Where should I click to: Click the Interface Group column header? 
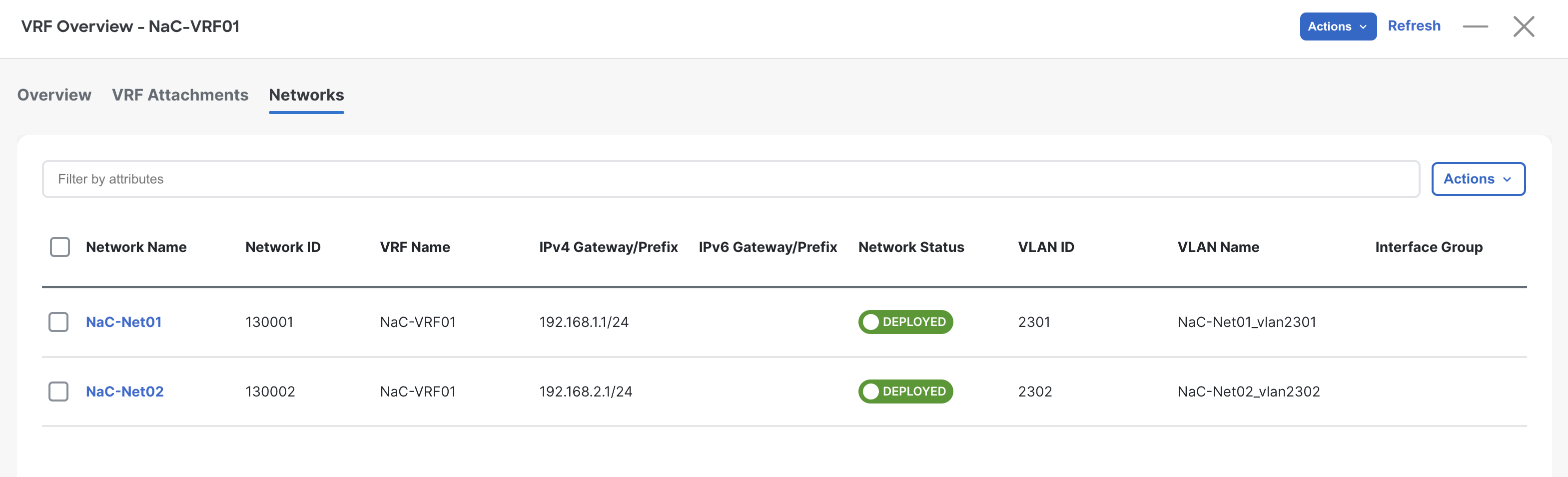1429,247
